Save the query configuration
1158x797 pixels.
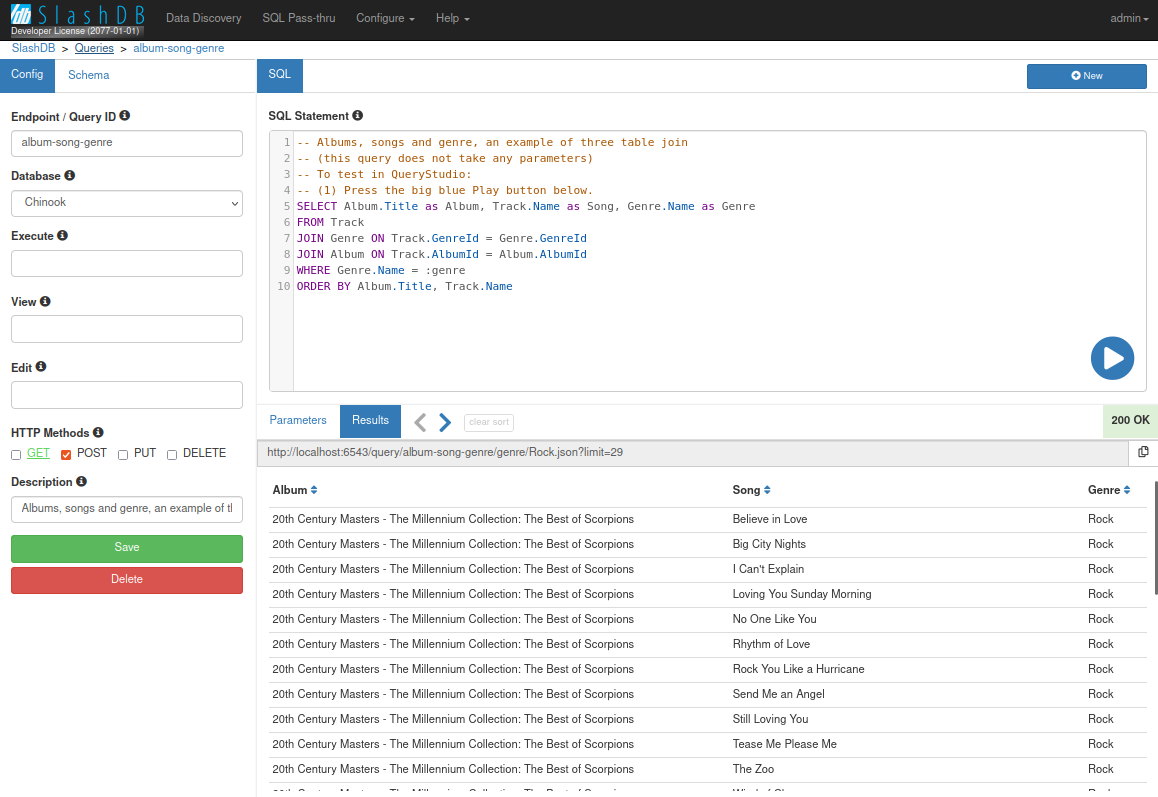(127, 548)
